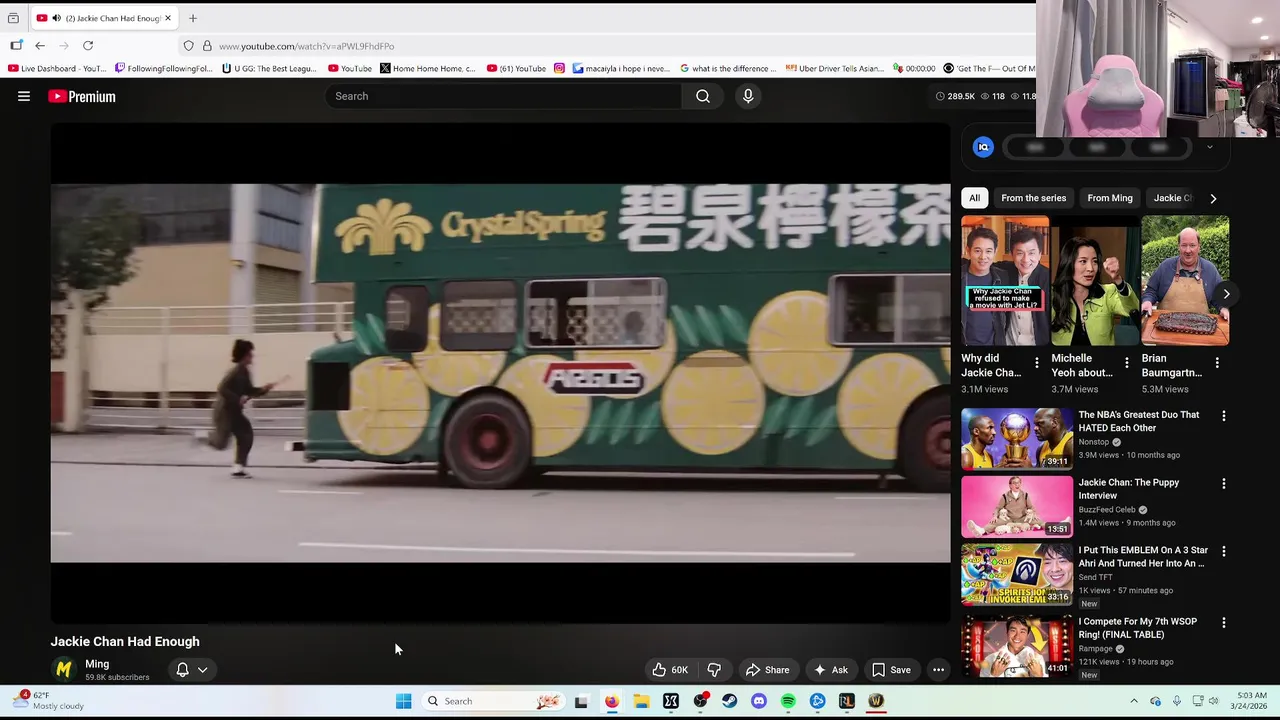Open the (61) YouTube bookmark

click(x=516, y=68)
